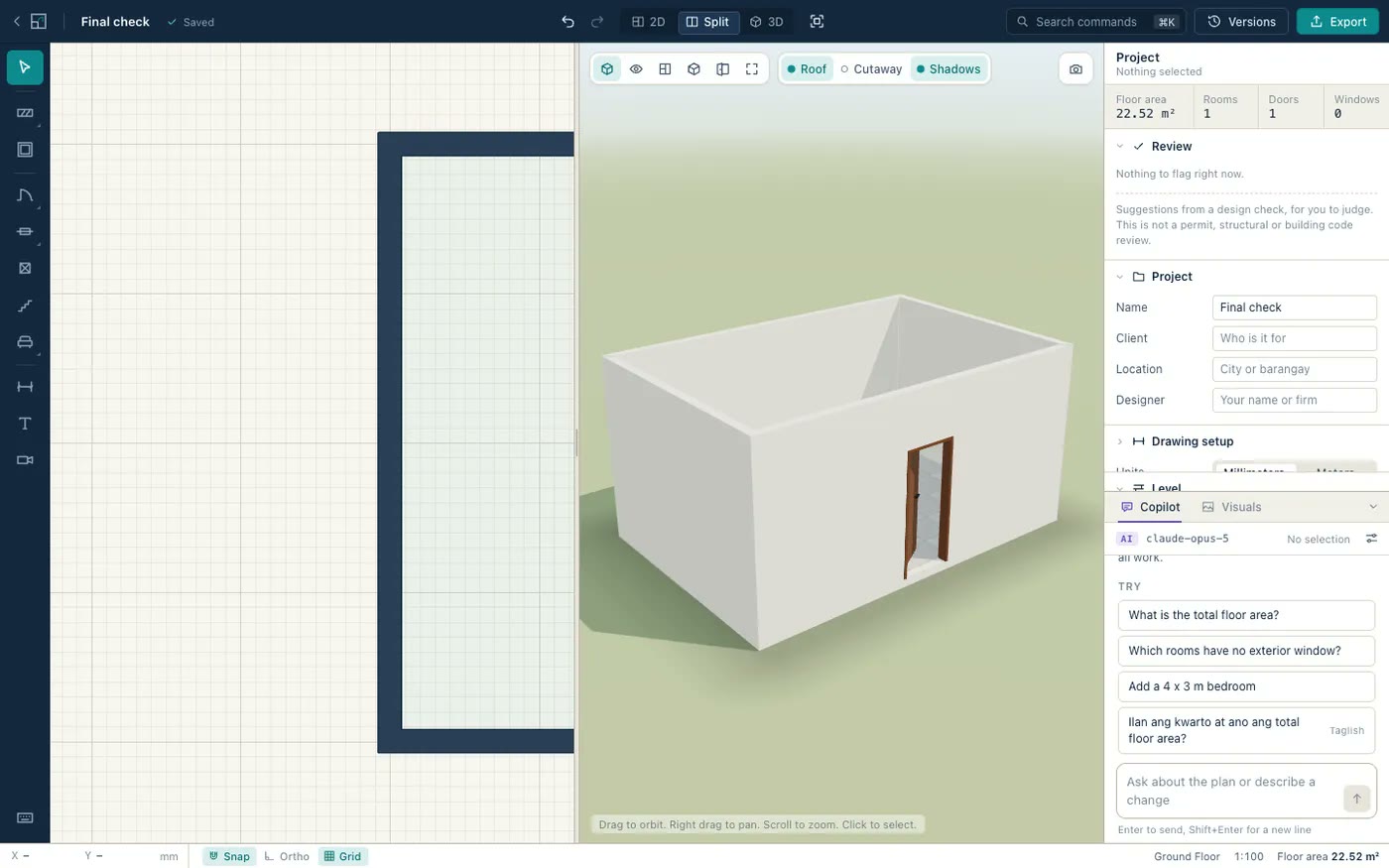
Task: Toggle Grid display
Action: click(x=342, y=856)
